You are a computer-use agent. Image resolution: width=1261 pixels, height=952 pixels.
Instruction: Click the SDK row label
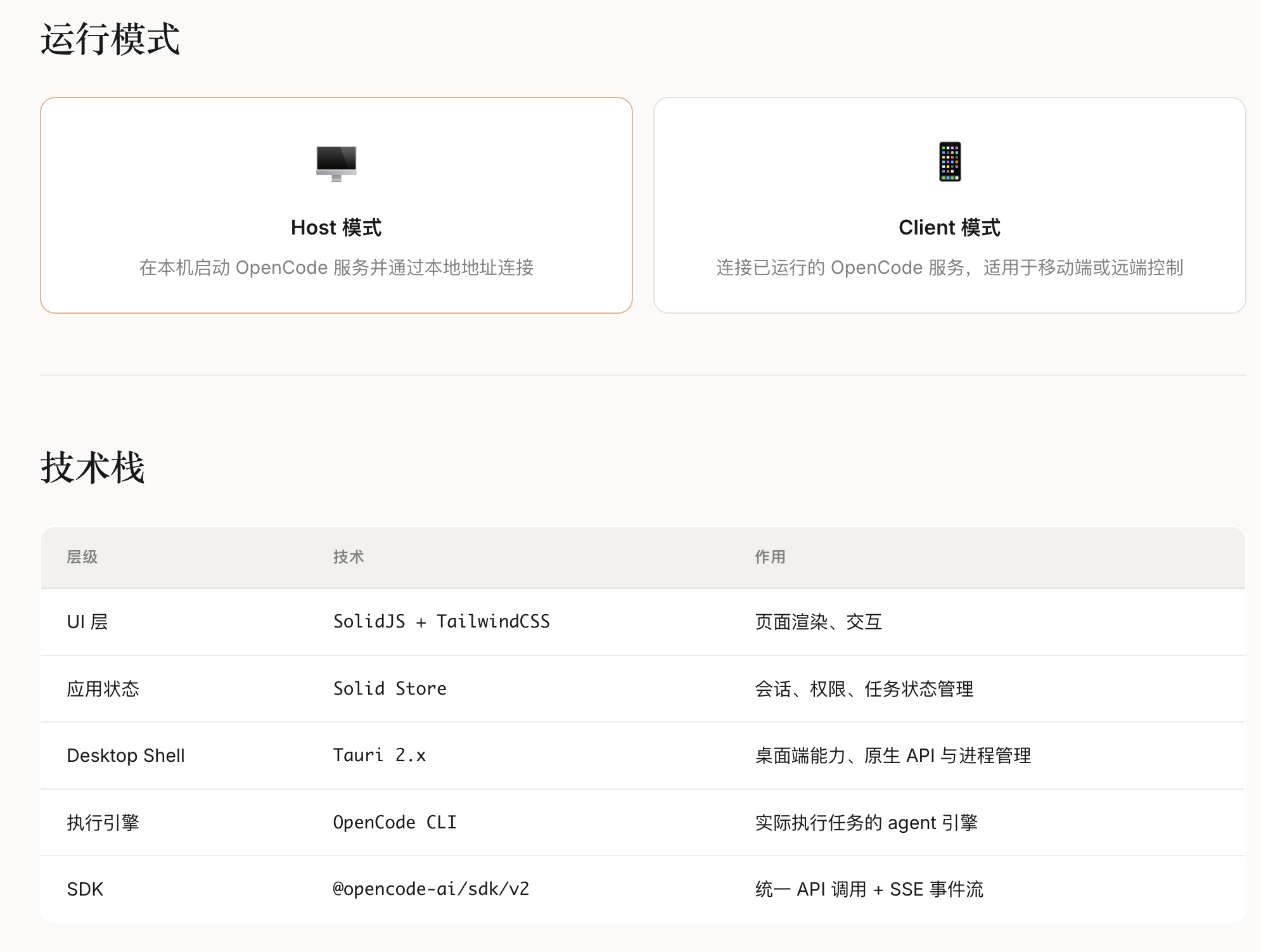85,889
